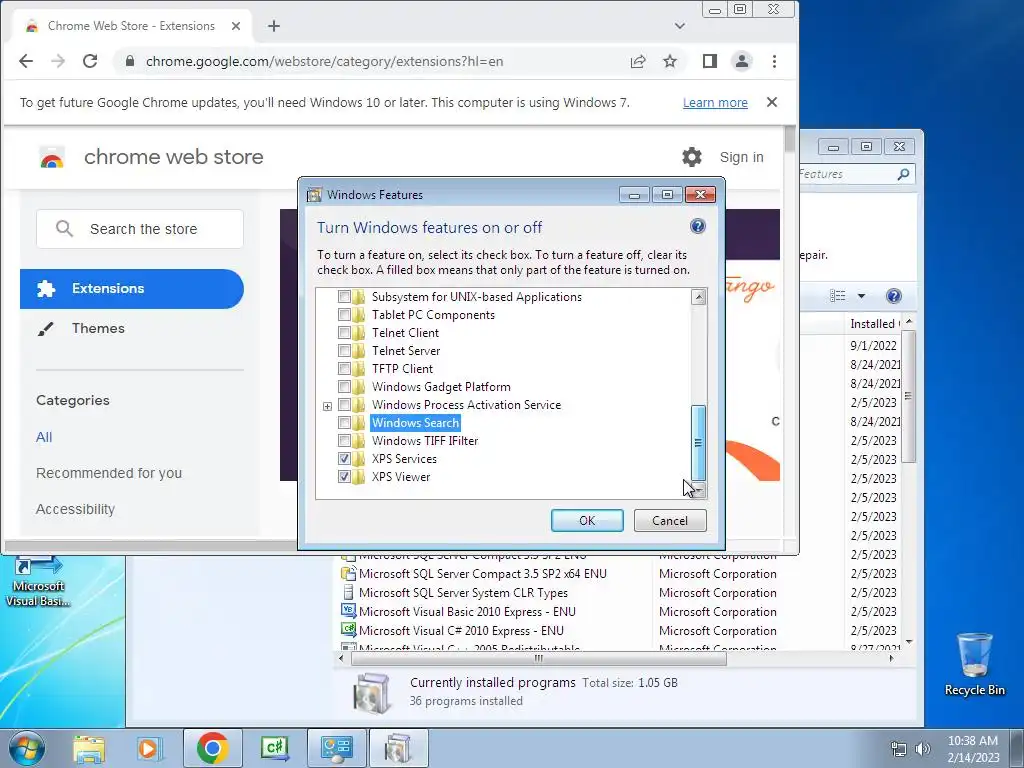Check the Tablet PC Components box

(344, 315)
